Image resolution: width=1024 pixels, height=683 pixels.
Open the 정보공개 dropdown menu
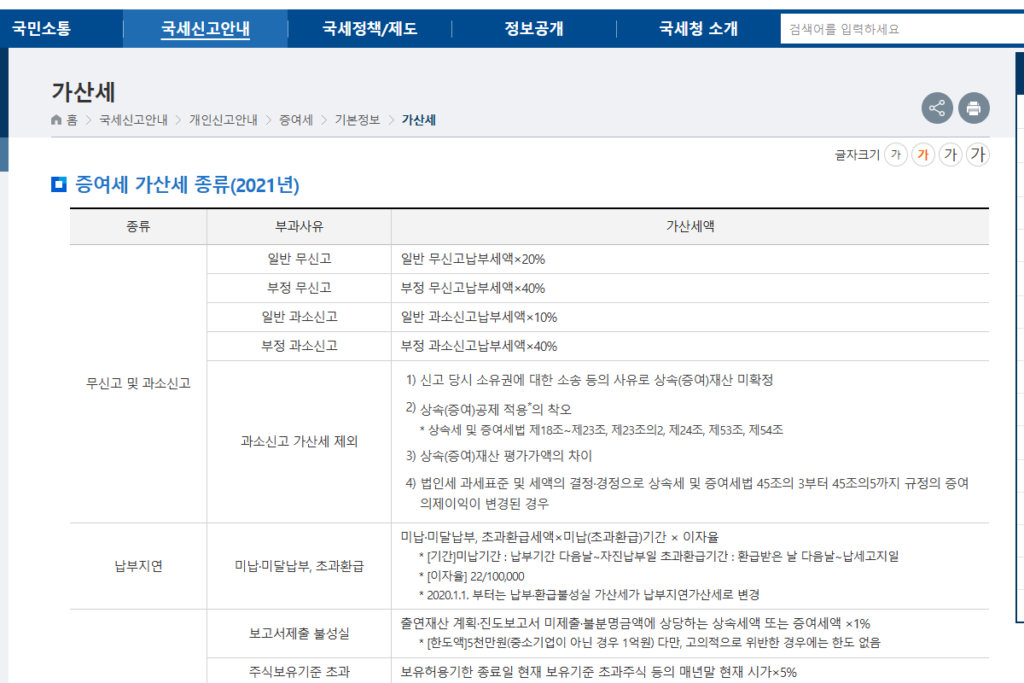533,28
